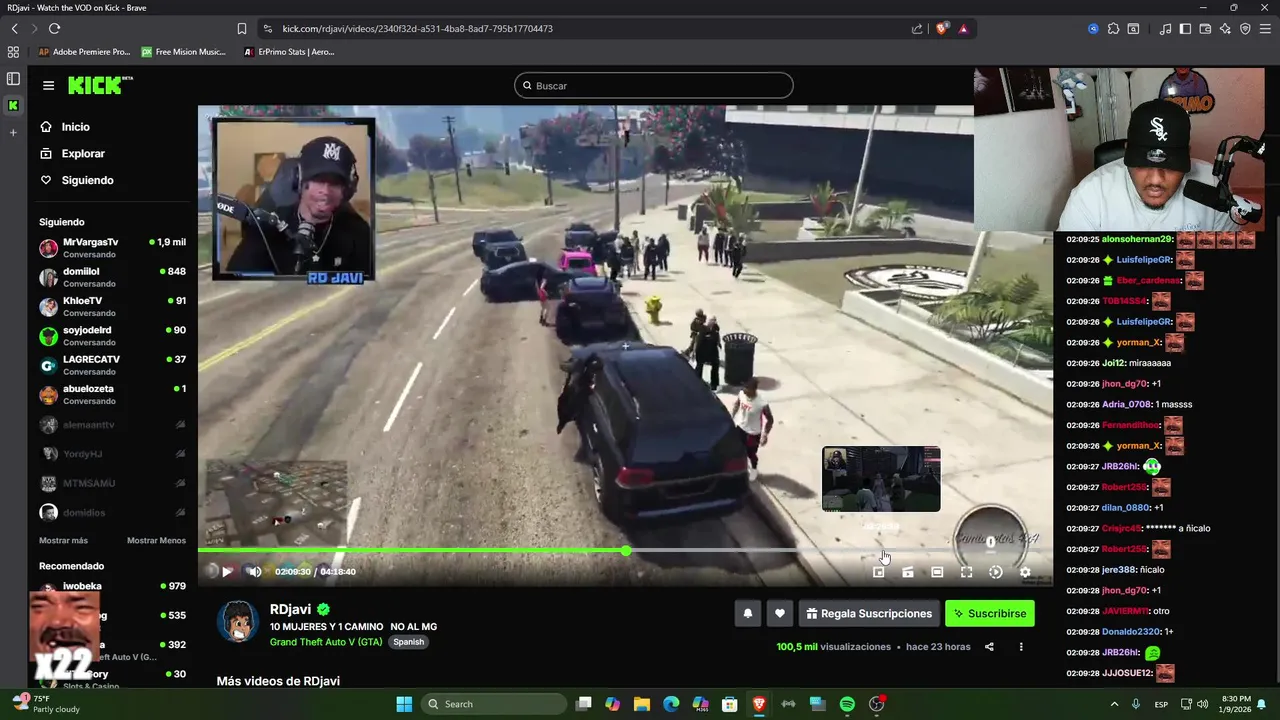This screenshot has height=720, width=1280.
Task: Click the share icon below video
Action: point(989,647)
